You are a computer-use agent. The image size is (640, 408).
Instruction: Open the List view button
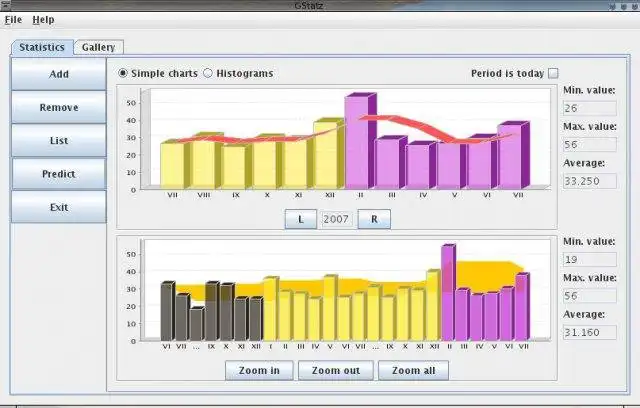point(59,140)
